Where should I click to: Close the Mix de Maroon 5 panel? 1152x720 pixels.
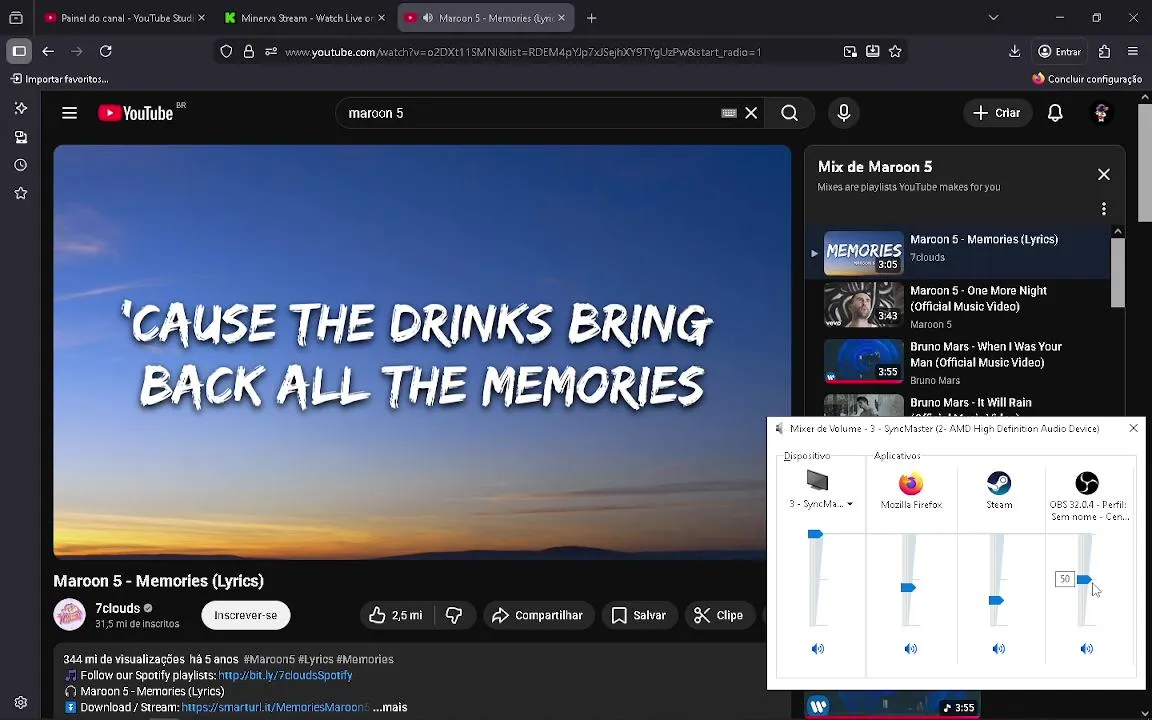1104,174
